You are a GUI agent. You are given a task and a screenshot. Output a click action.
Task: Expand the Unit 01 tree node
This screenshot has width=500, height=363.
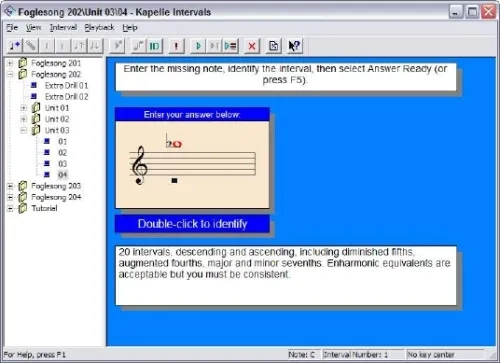(23, 108)
